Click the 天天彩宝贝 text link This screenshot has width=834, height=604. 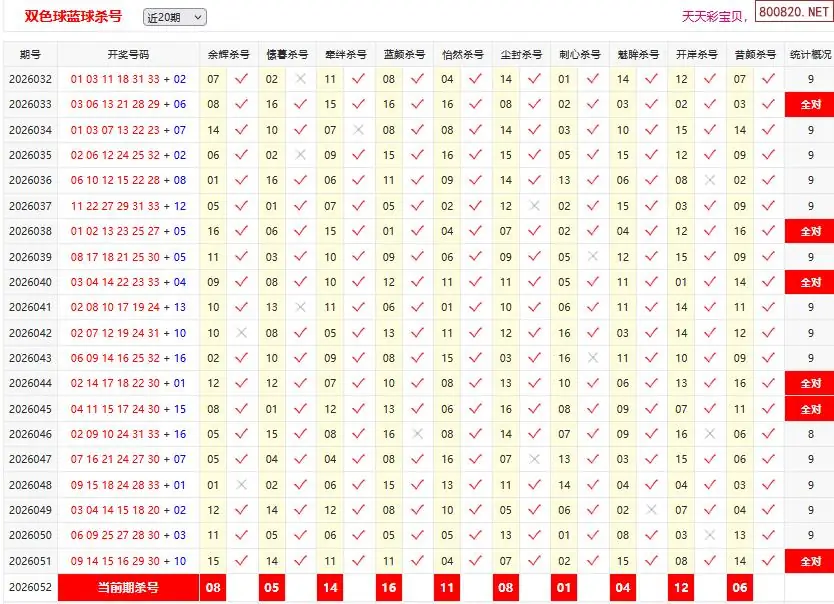[712, 16]
